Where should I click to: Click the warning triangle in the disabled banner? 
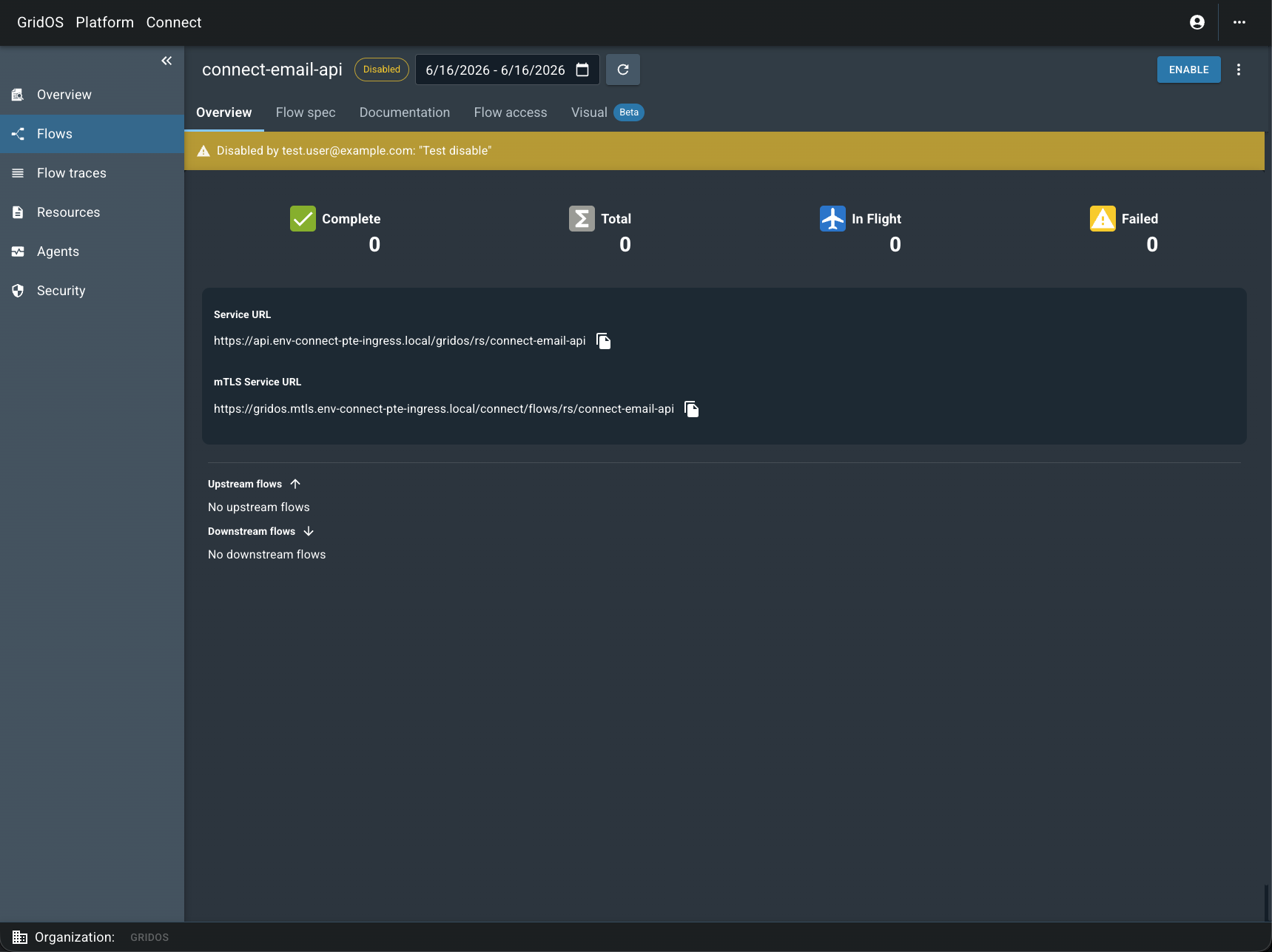203,151
